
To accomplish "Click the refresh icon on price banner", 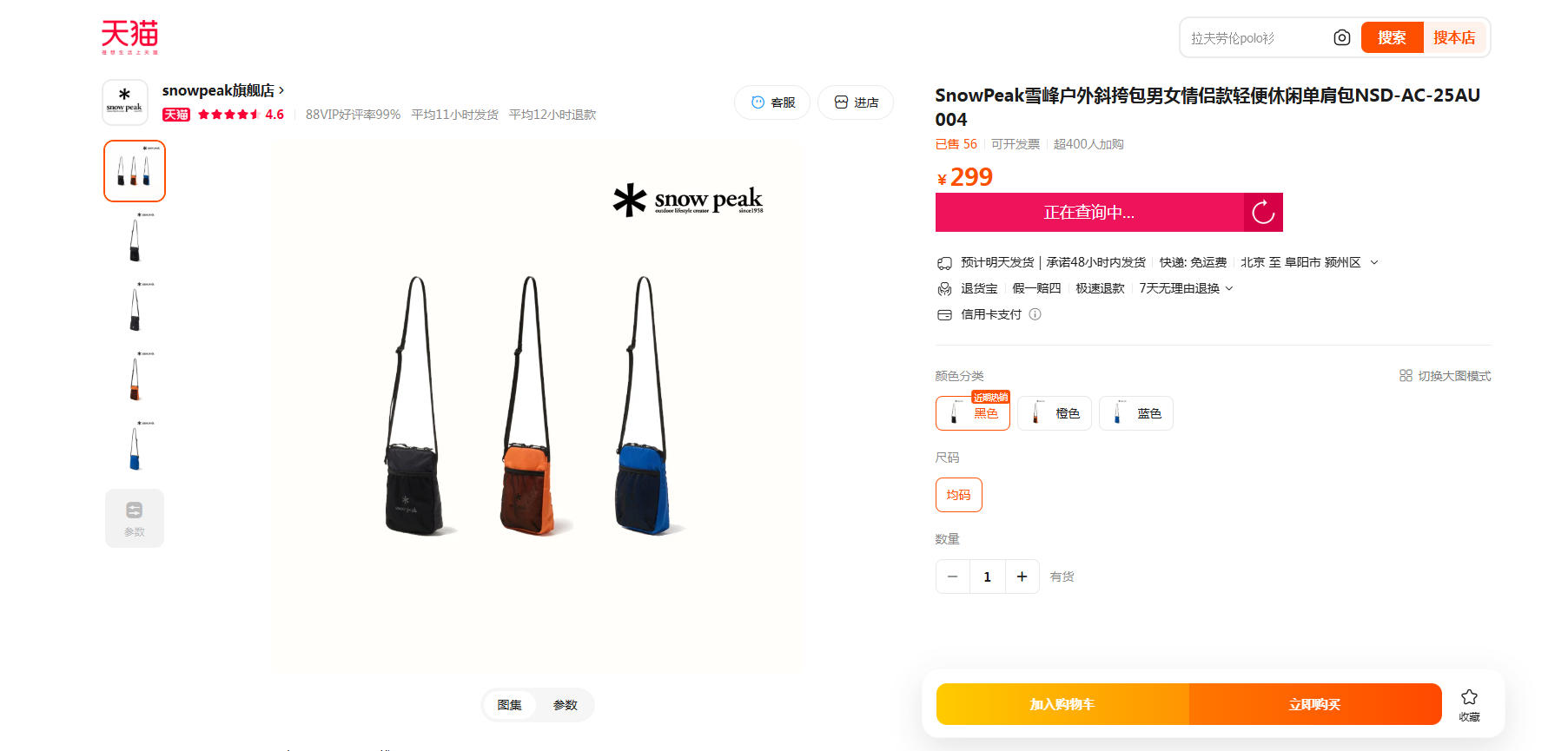I will coord(1263,212).
